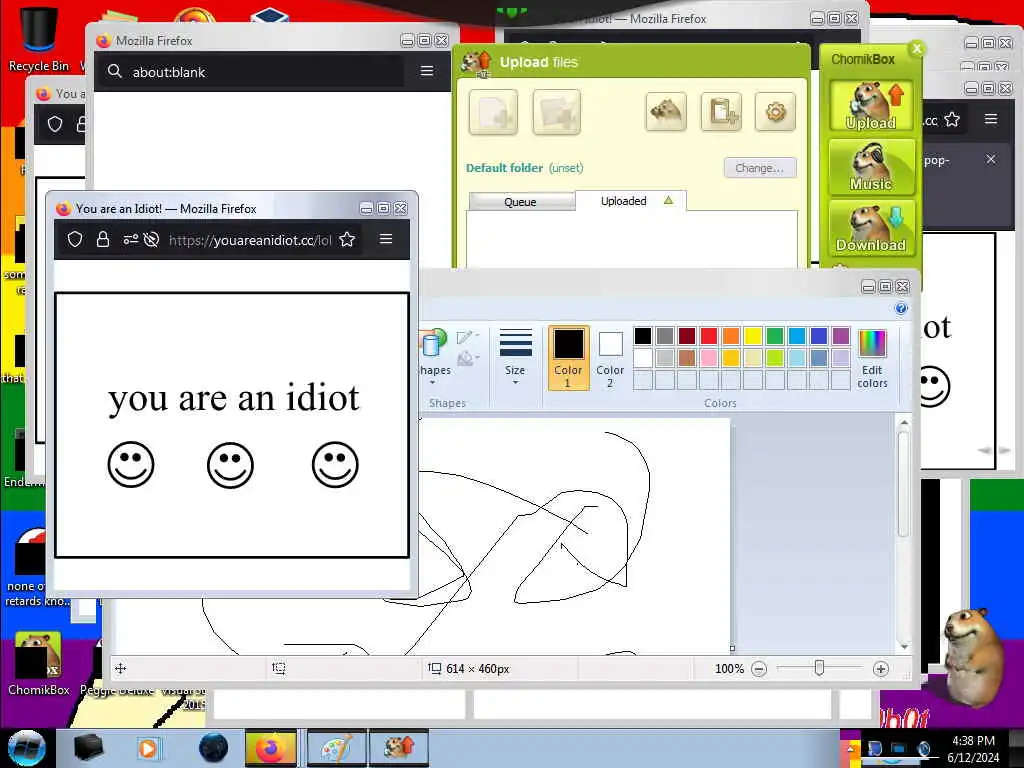Click the search magnifier icon in about:blank window
1024x768 pixels.
pyautogui.click(x=115, y=71)
